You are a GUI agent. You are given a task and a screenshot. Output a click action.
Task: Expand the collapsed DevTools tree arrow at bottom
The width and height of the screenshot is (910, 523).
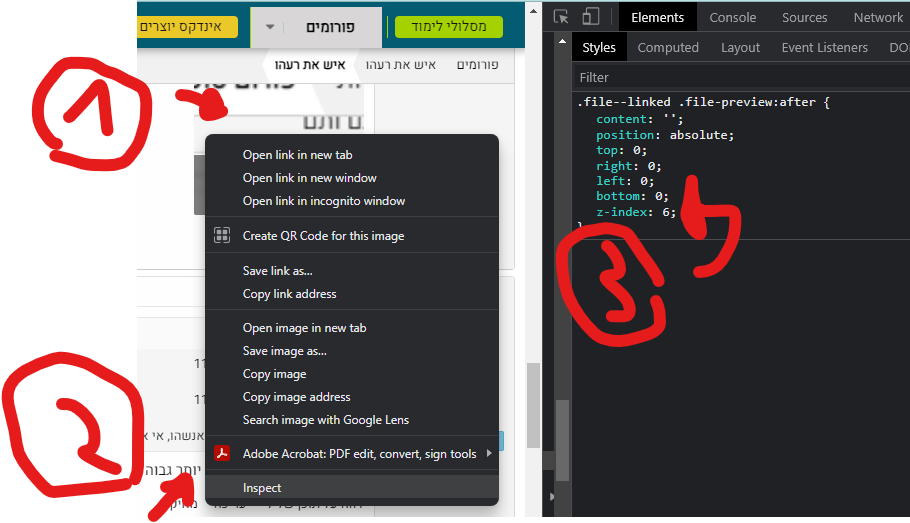[551, 497]
